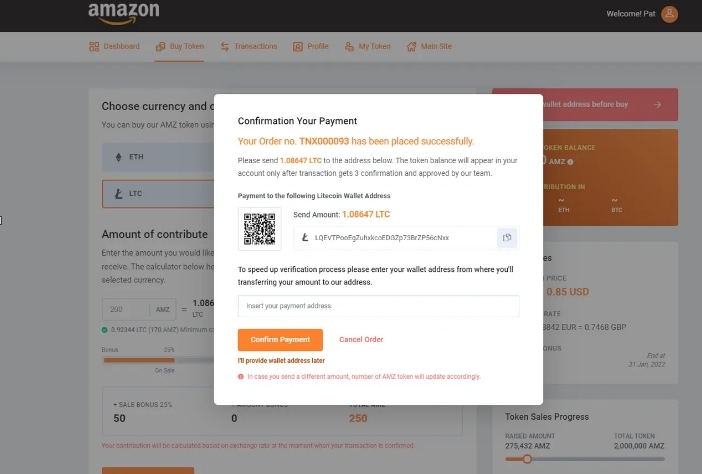Select the LTC currency option
The height and width of the screenshot is (474, 702).
pyautogui.click(x=158, y=194)
